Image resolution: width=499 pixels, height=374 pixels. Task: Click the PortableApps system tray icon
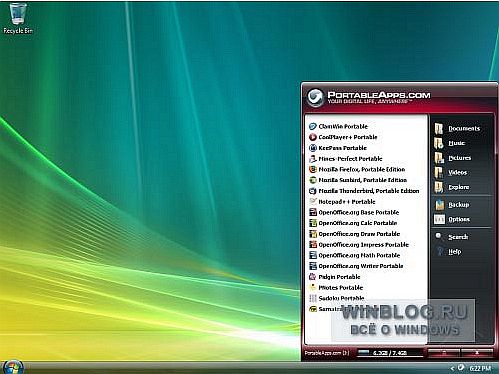tap(461, 368)
